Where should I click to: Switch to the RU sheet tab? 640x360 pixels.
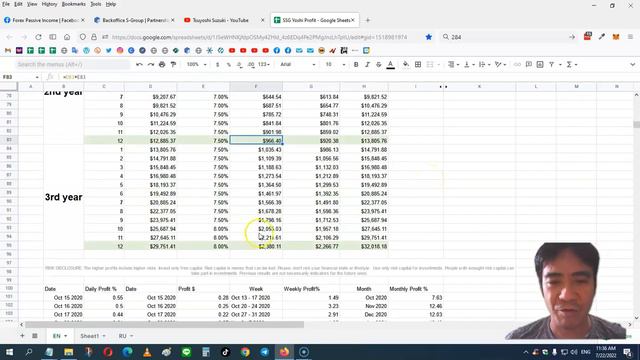122,336
